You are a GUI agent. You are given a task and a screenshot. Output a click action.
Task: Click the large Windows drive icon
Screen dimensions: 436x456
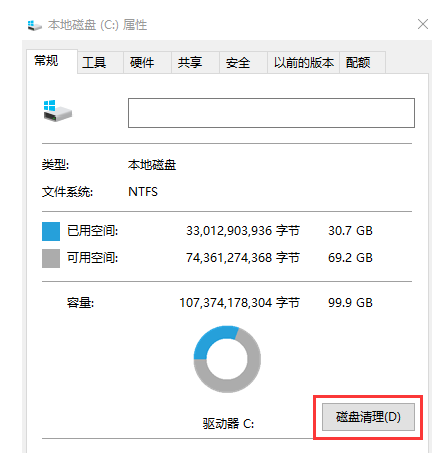click(57, 111)
